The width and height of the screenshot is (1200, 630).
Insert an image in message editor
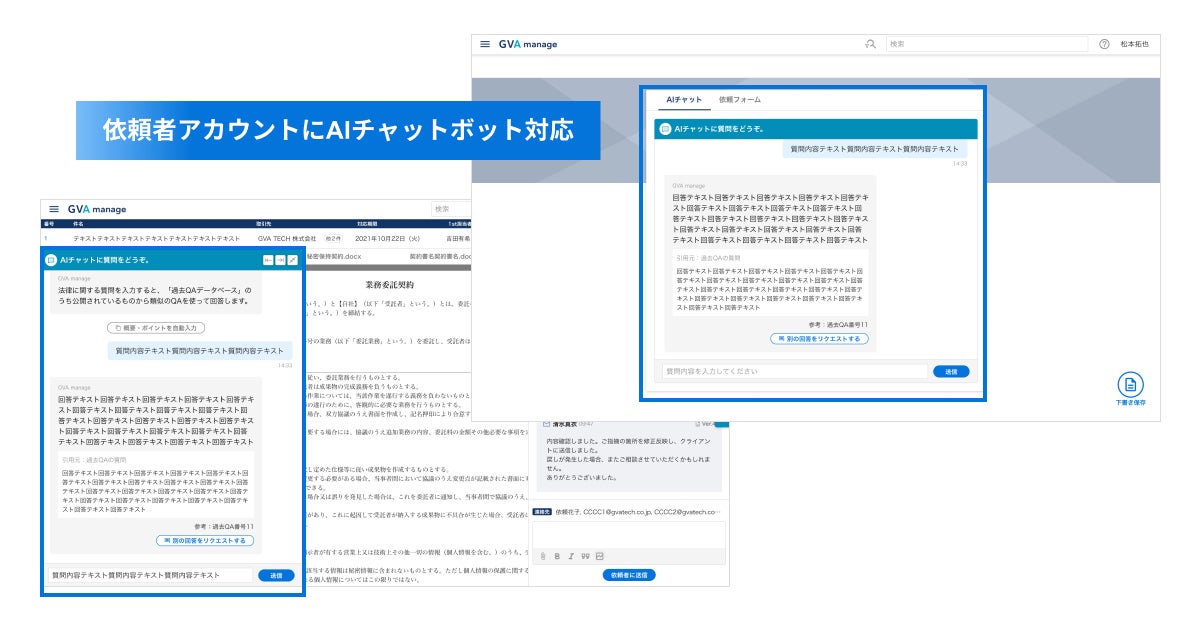click(600, 556)
